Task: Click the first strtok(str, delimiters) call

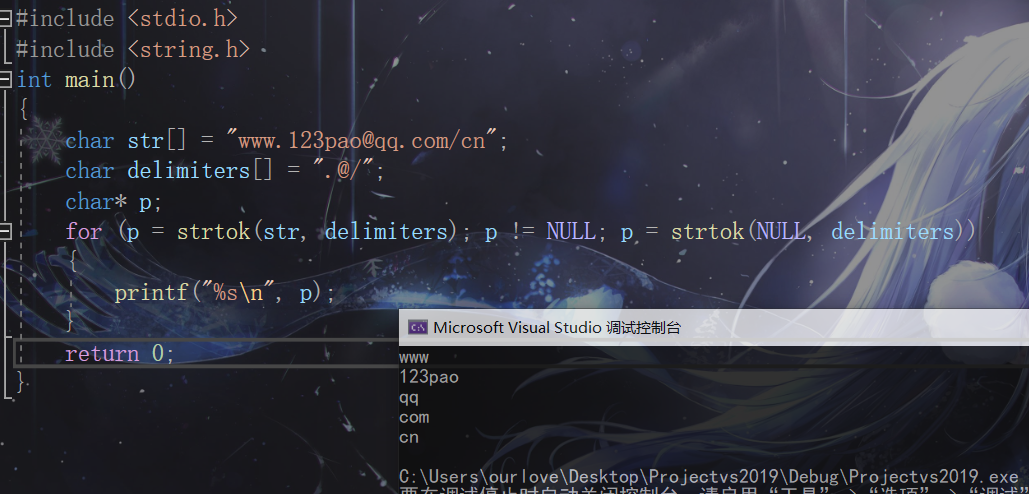Action: pyautogui.click(x=317, y=232)
